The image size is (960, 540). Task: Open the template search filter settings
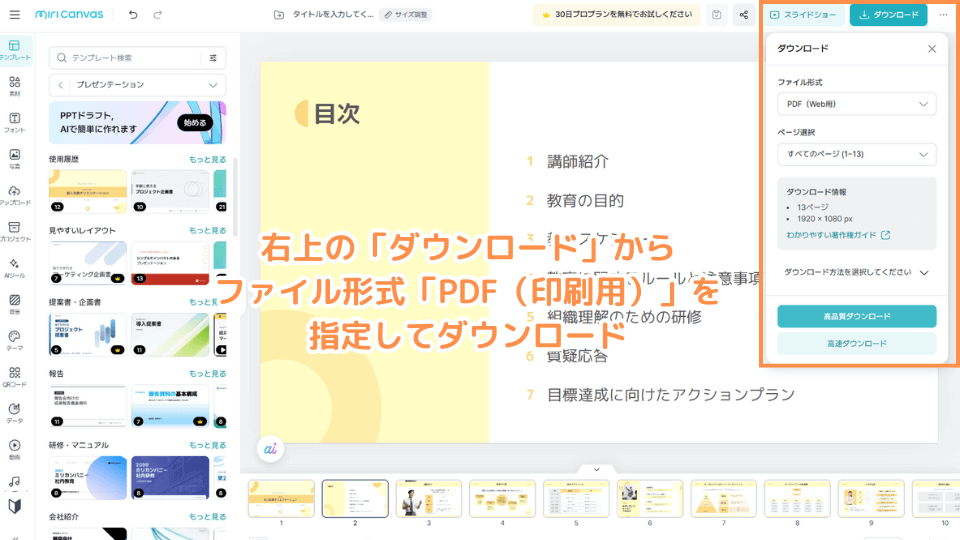(213, 58)
